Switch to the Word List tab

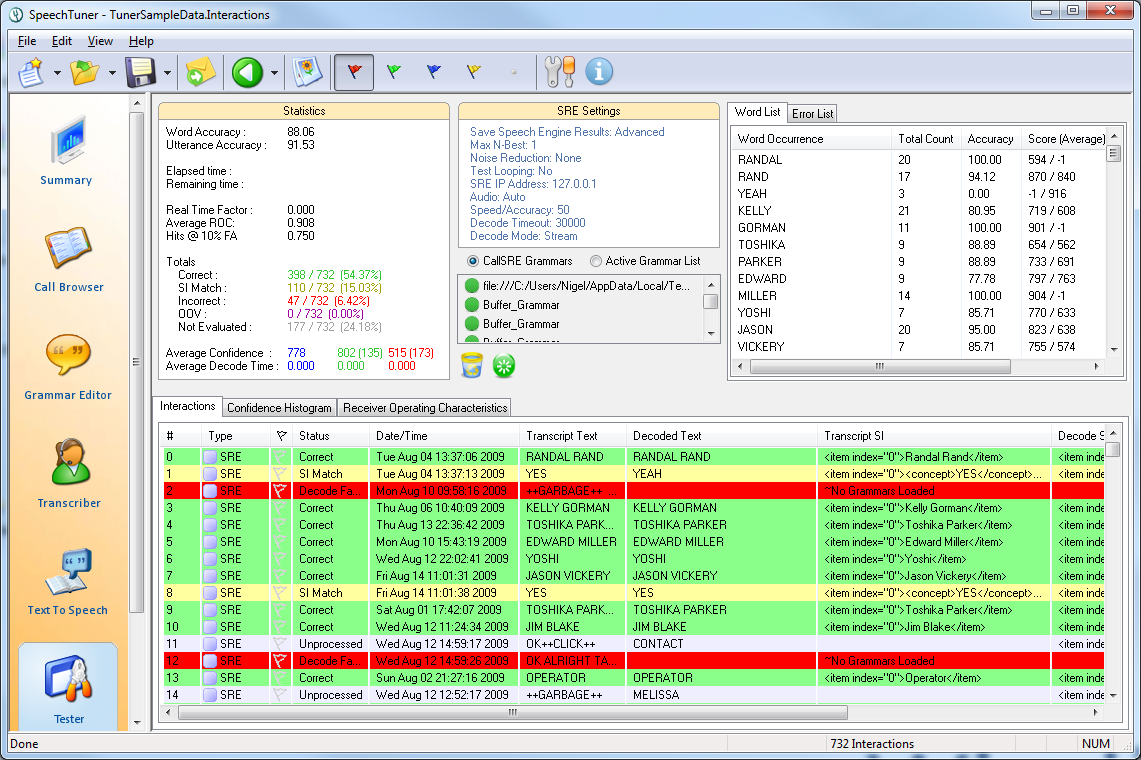[758, 112]
